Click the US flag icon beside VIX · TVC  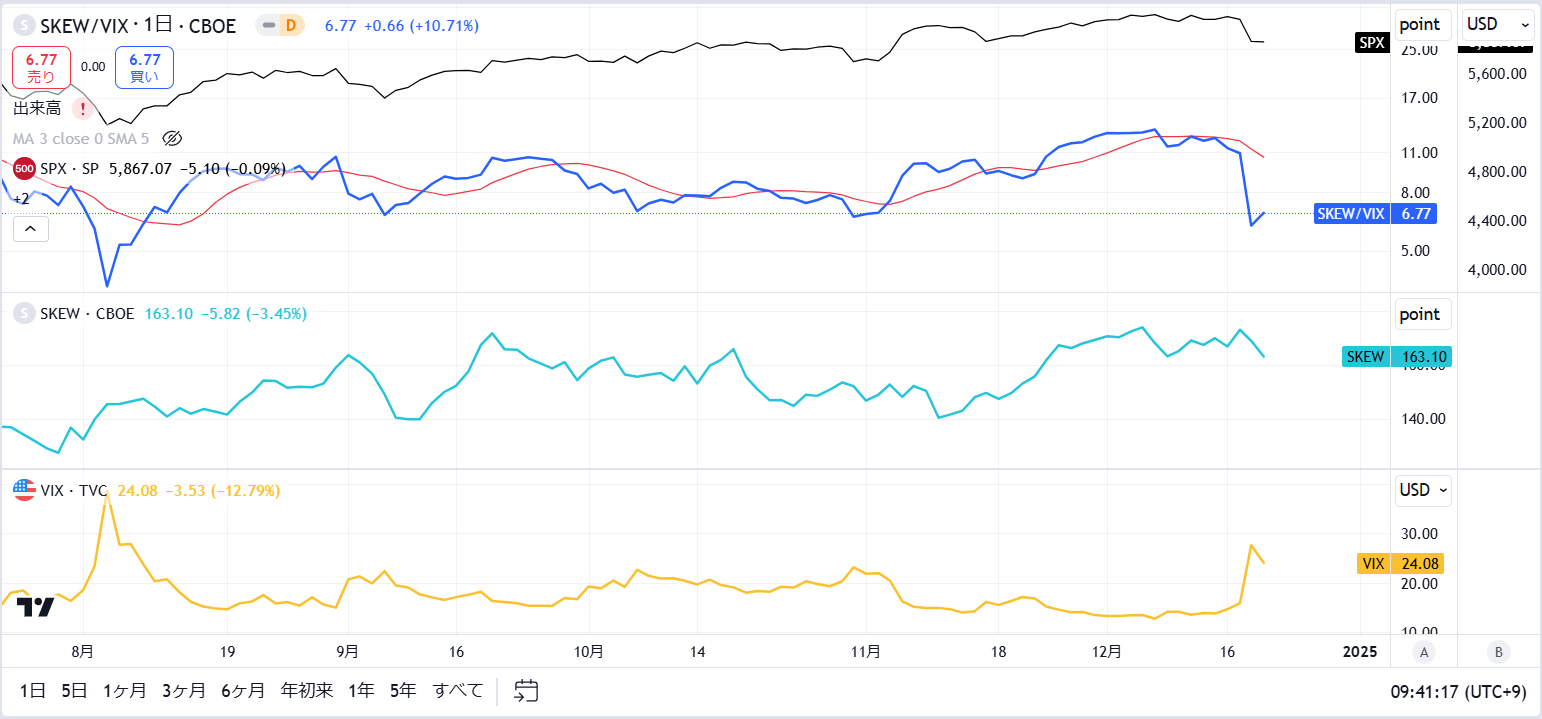tap(24, 490)
